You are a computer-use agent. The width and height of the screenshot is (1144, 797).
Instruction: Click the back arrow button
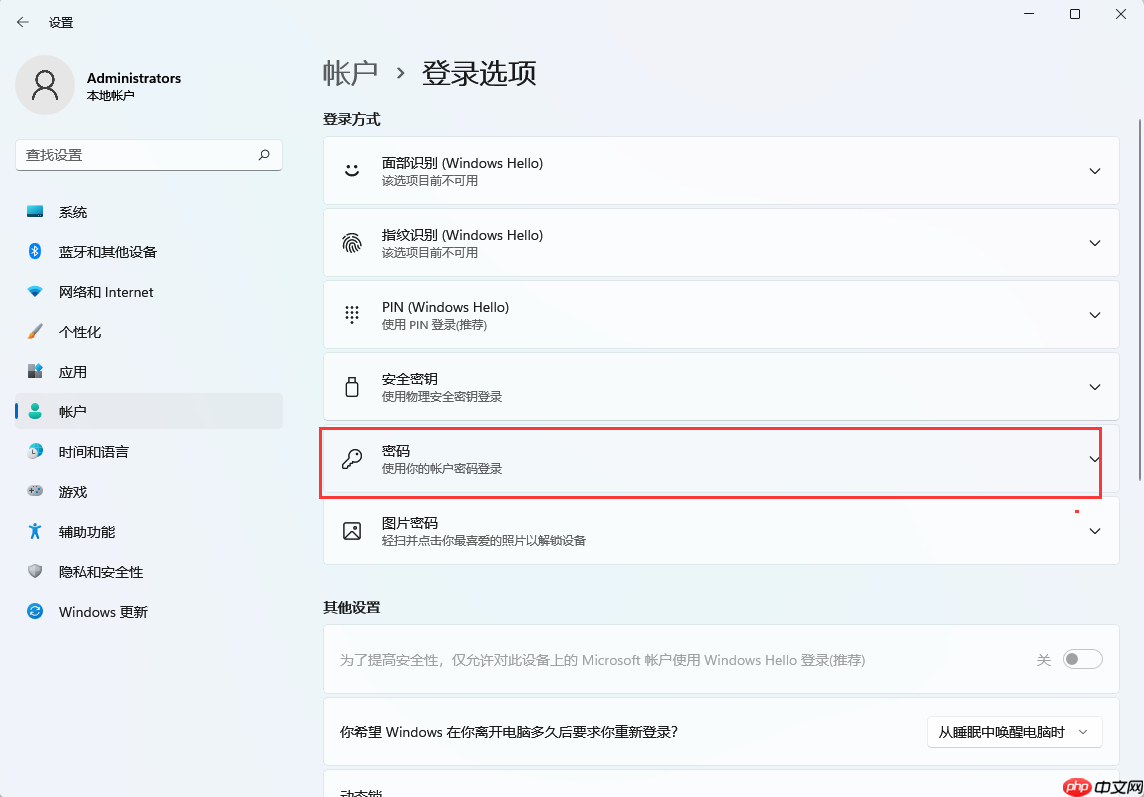pos(22,21)
